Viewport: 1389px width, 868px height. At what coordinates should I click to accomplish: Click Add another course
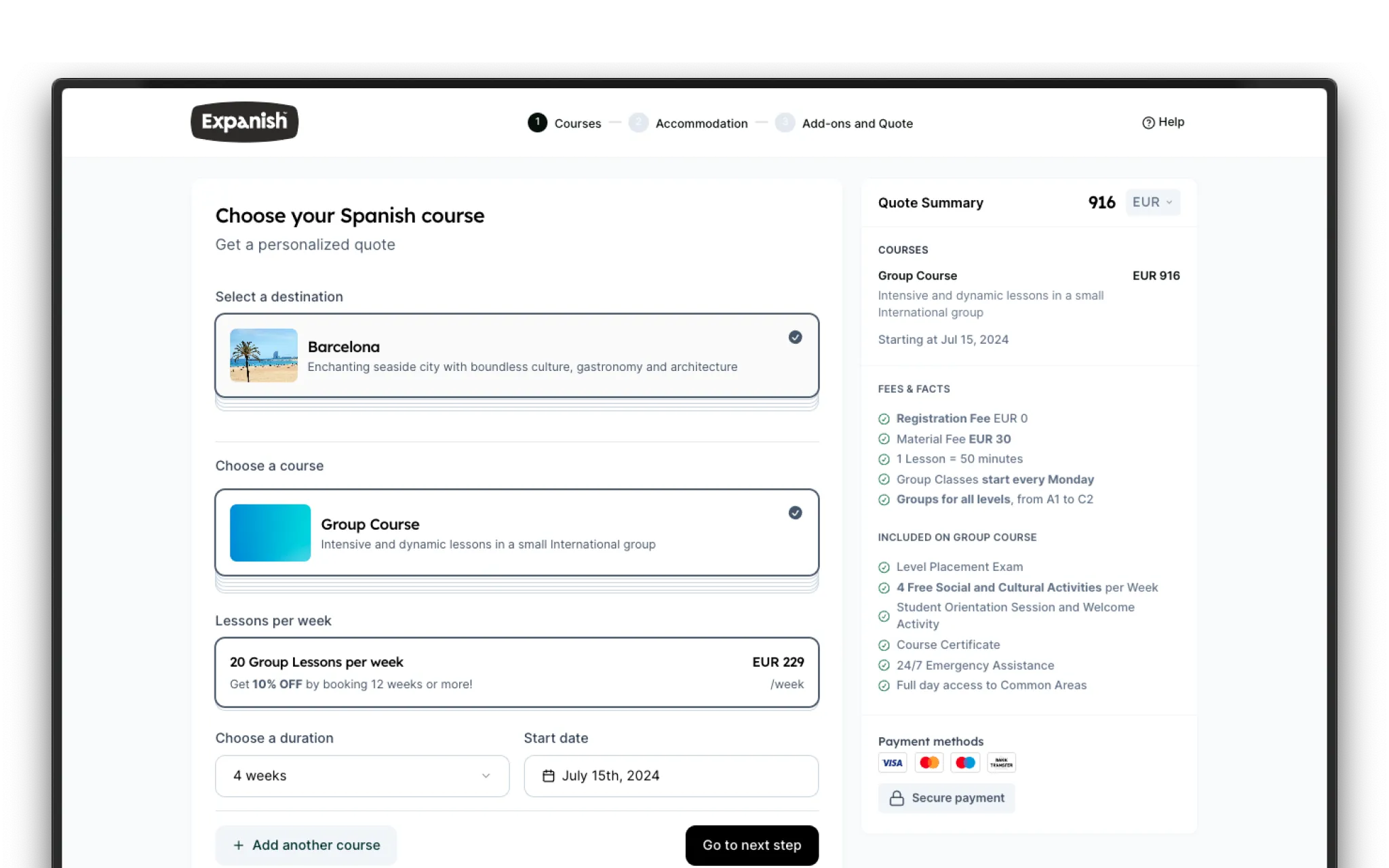(306, 845)
